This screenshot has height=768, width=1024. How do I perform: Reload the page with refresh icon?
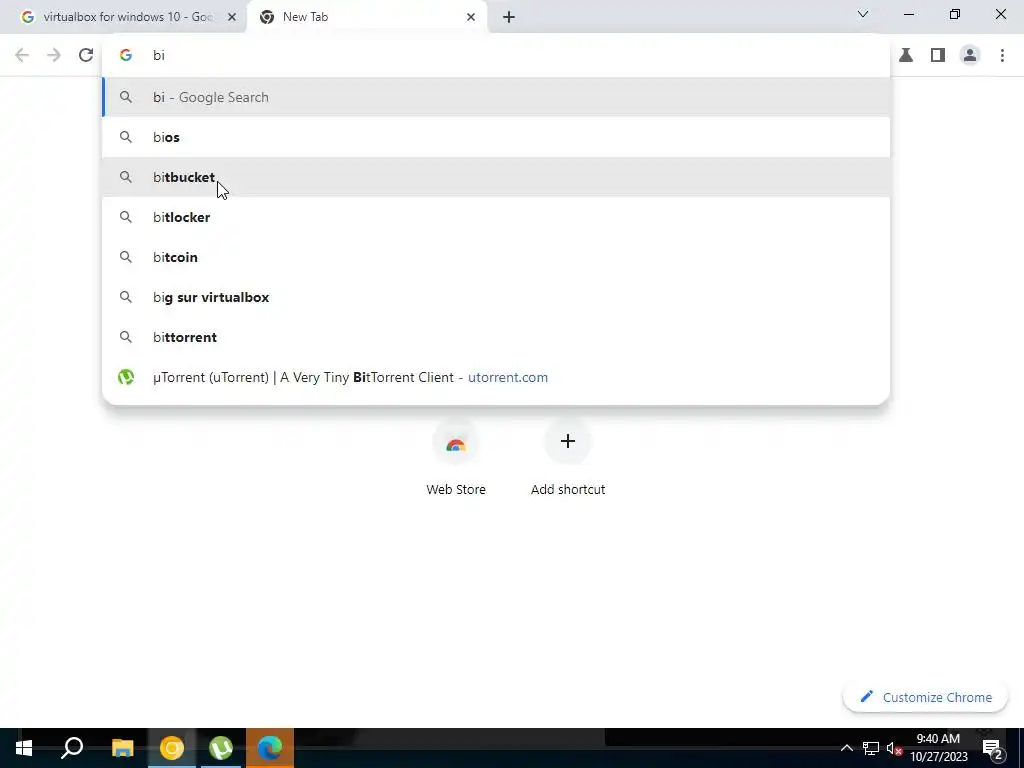pos(86,56)
